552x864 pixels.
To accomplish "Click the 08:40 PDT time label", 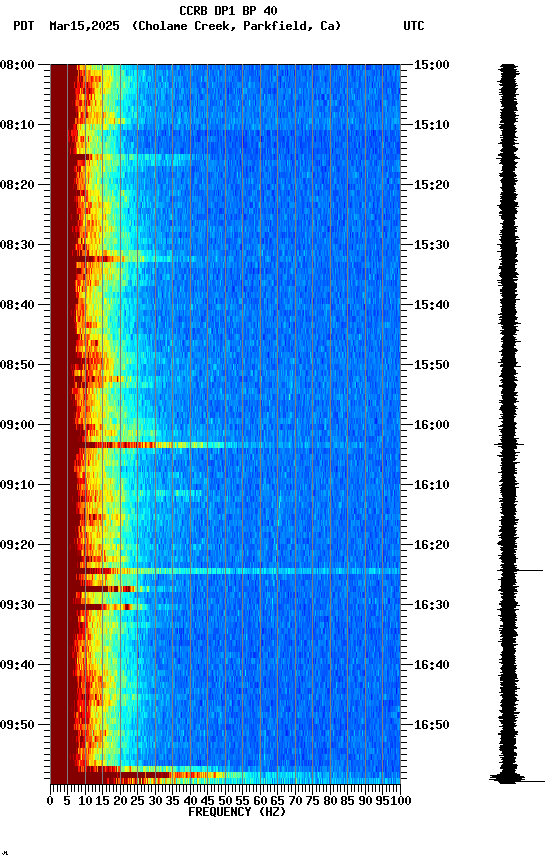I will click(x=17, y=305).
